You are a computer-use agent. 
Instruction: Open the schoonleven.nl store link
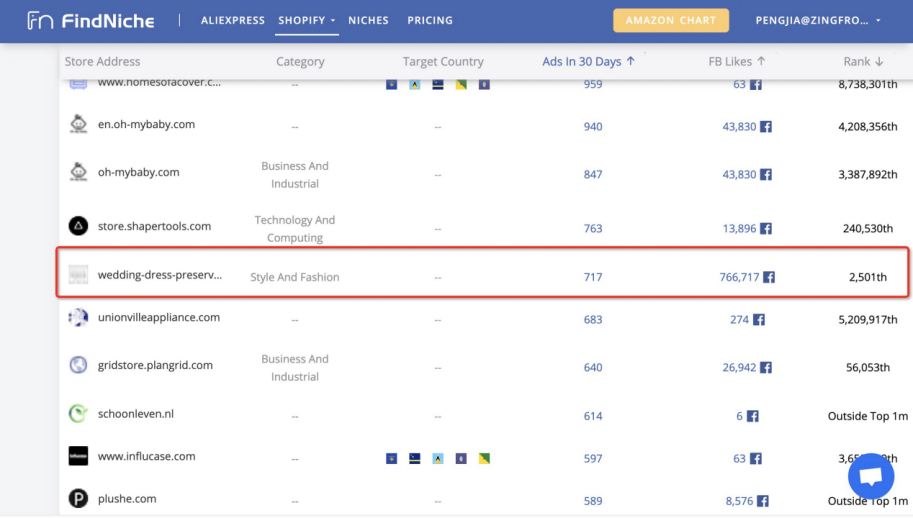point(136,414)
